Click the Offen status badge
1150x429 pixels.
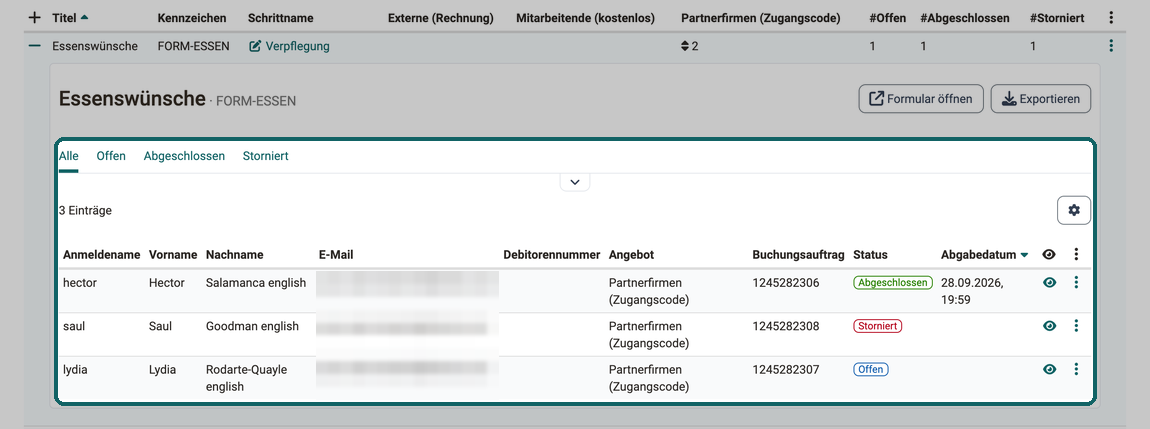tap(871, 370)
